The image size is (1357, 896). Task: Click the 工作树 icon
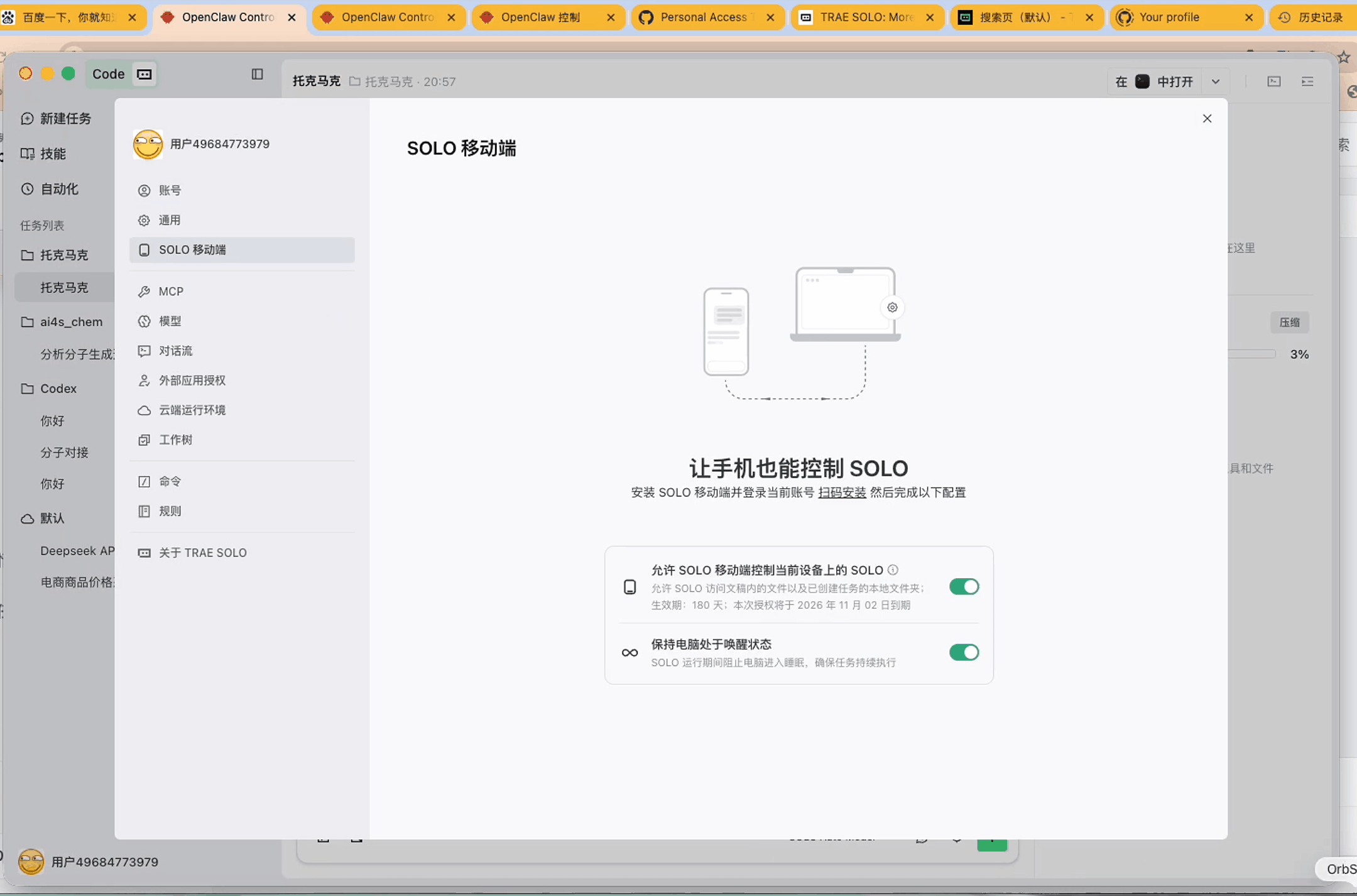pos(144,440)
